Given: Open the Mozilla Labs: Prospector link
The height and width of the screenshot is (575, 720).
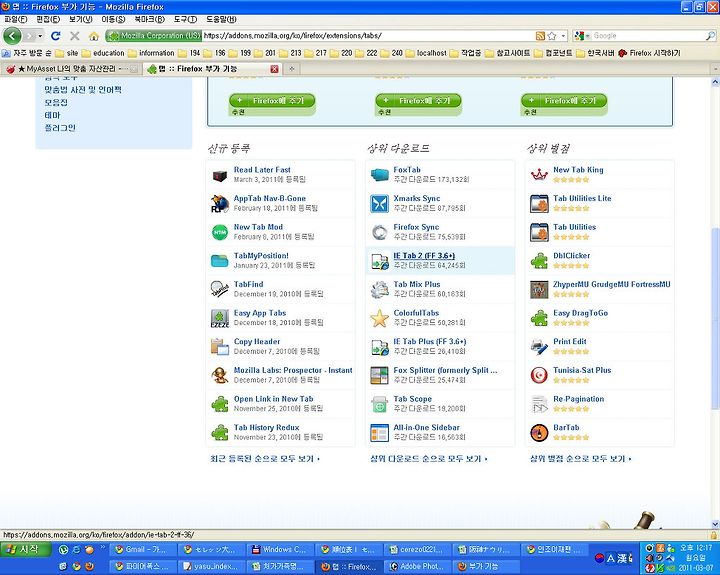Looking at the screenshot, I should click(293, 370).
